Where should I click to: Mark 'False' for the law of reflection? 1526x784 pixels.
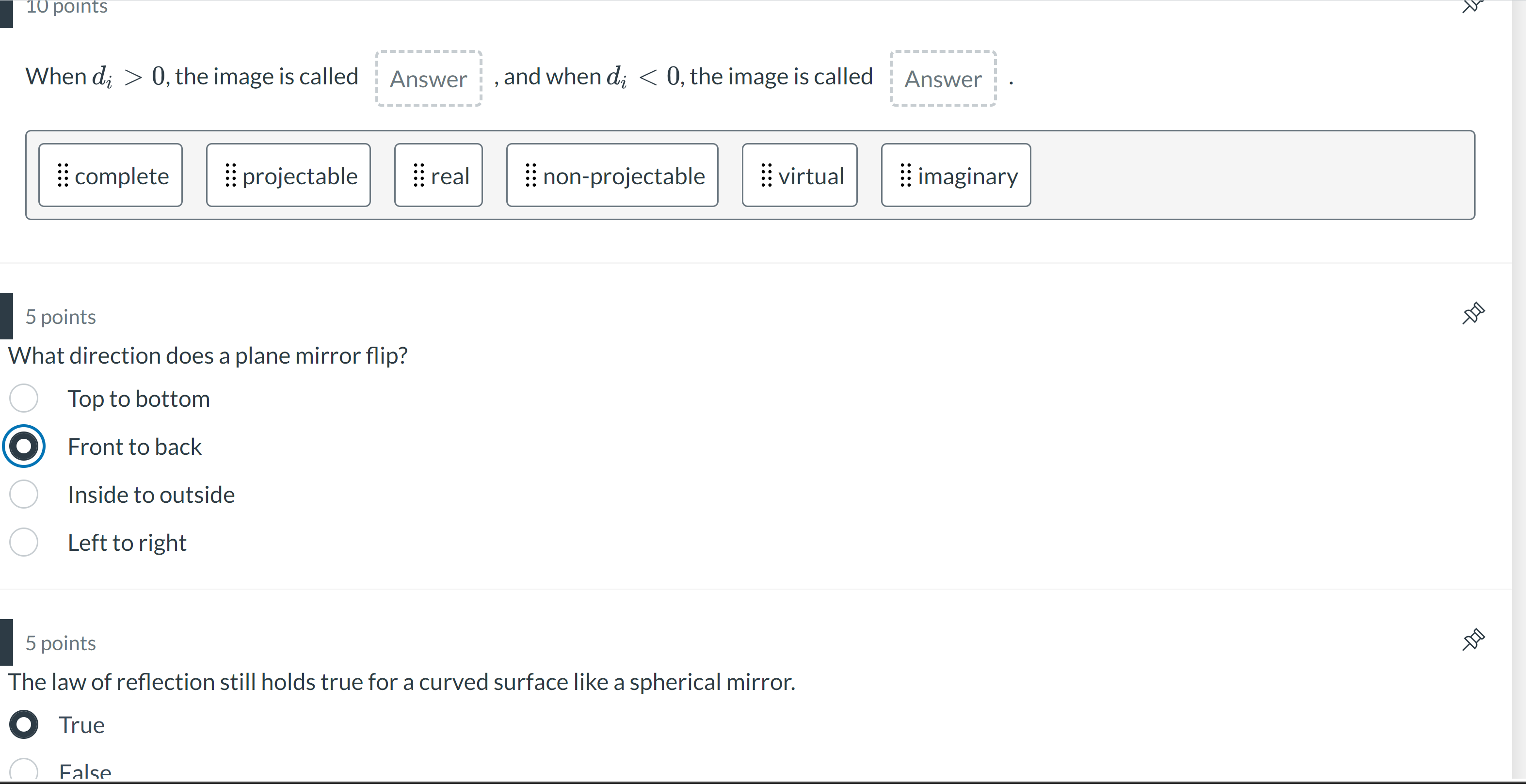pos(24,771)
